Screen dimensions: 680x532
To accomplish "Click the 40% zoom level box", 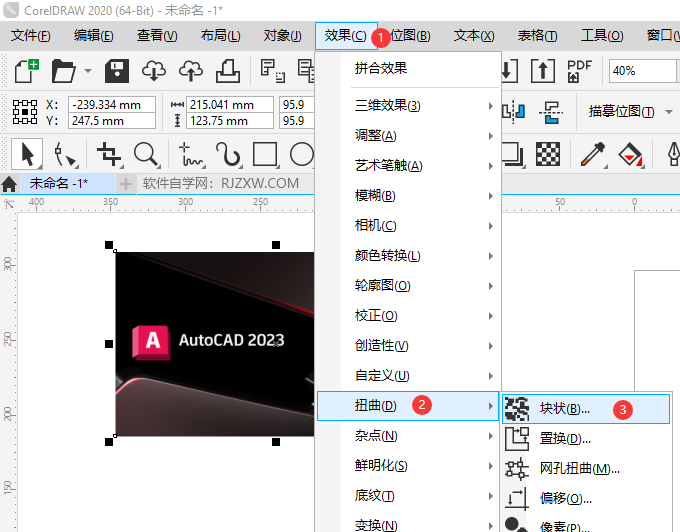I will pyautogui.click(x=642, y=71).
